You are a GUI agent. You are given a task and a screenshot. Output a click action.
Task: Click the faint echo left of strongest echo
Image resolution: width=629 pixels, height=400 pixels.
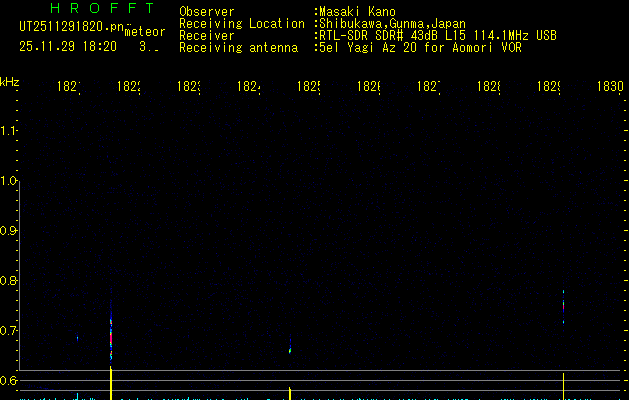coord(77,338)
